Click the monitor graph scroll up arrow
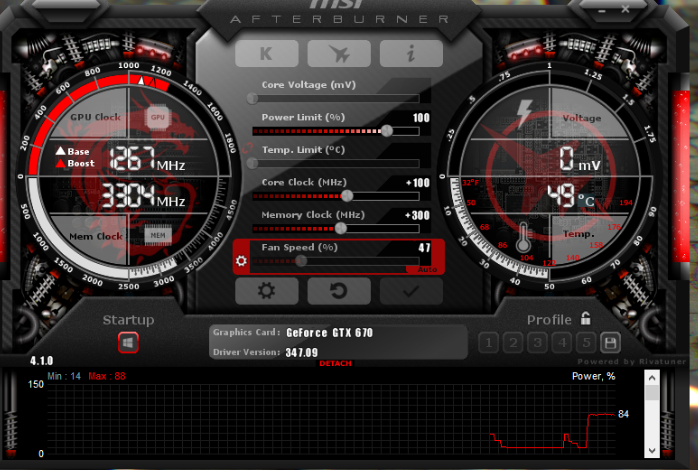 click(652, 378)
